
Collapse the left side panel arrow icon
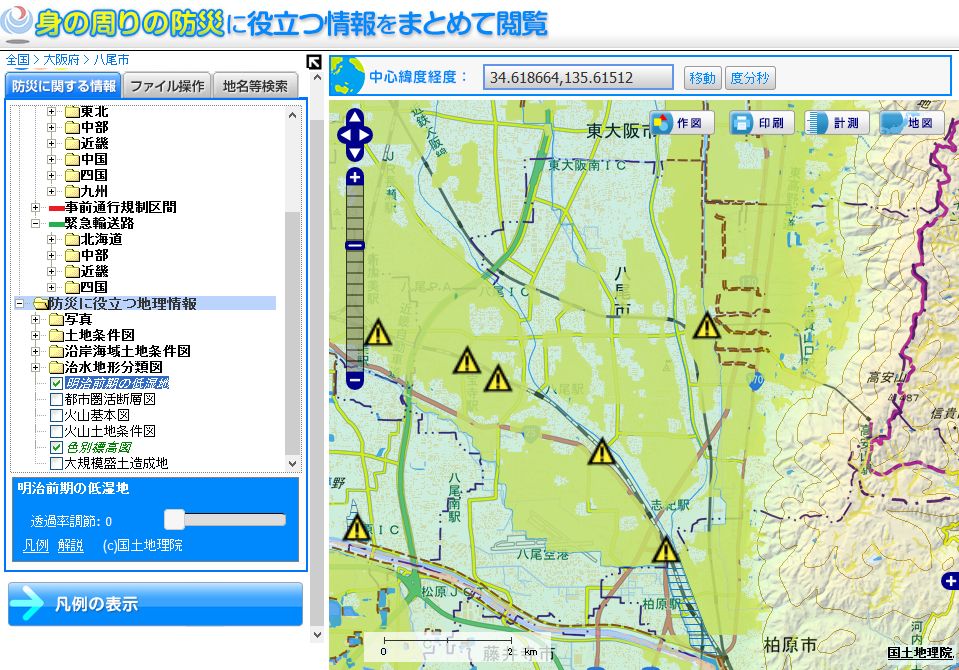point(314,63)
